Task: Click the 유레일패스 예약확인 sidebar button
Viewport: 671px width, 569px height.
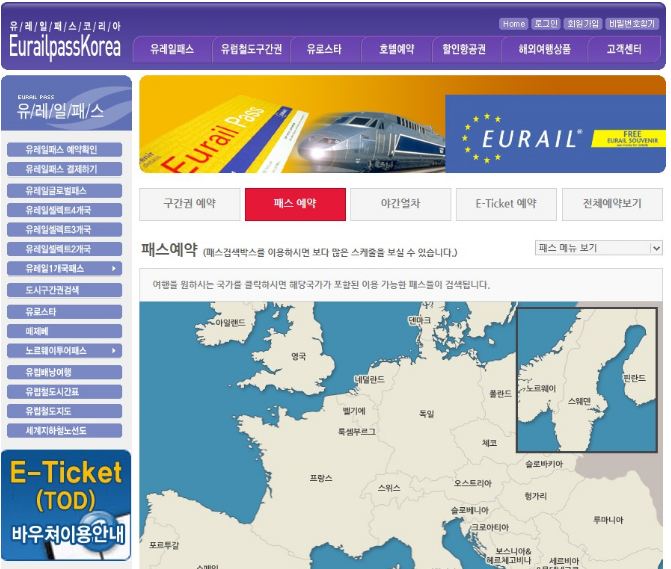Action: pos(65,150)
